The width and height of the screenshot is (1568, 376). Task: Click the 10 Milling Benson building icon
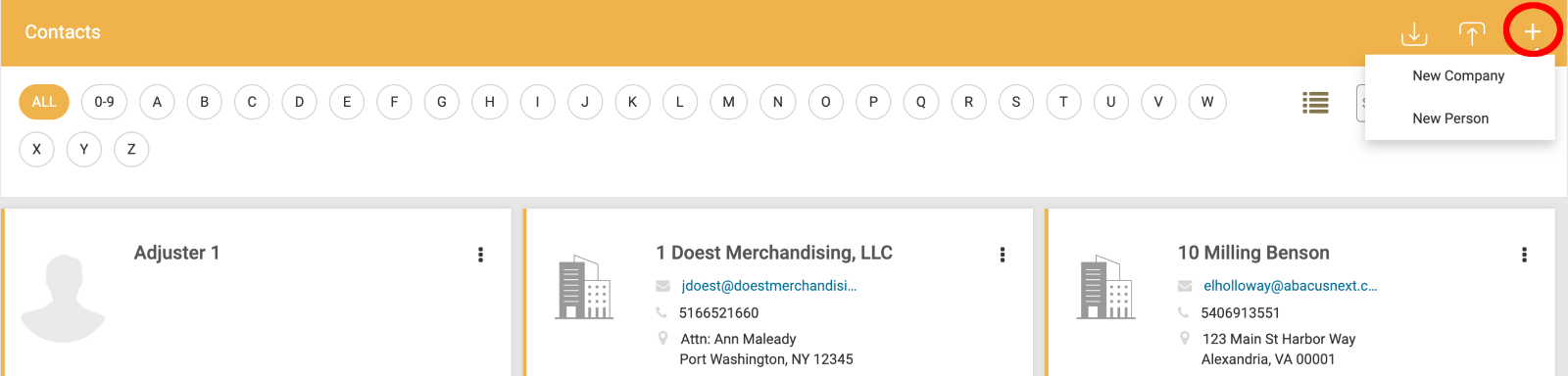1106,288
